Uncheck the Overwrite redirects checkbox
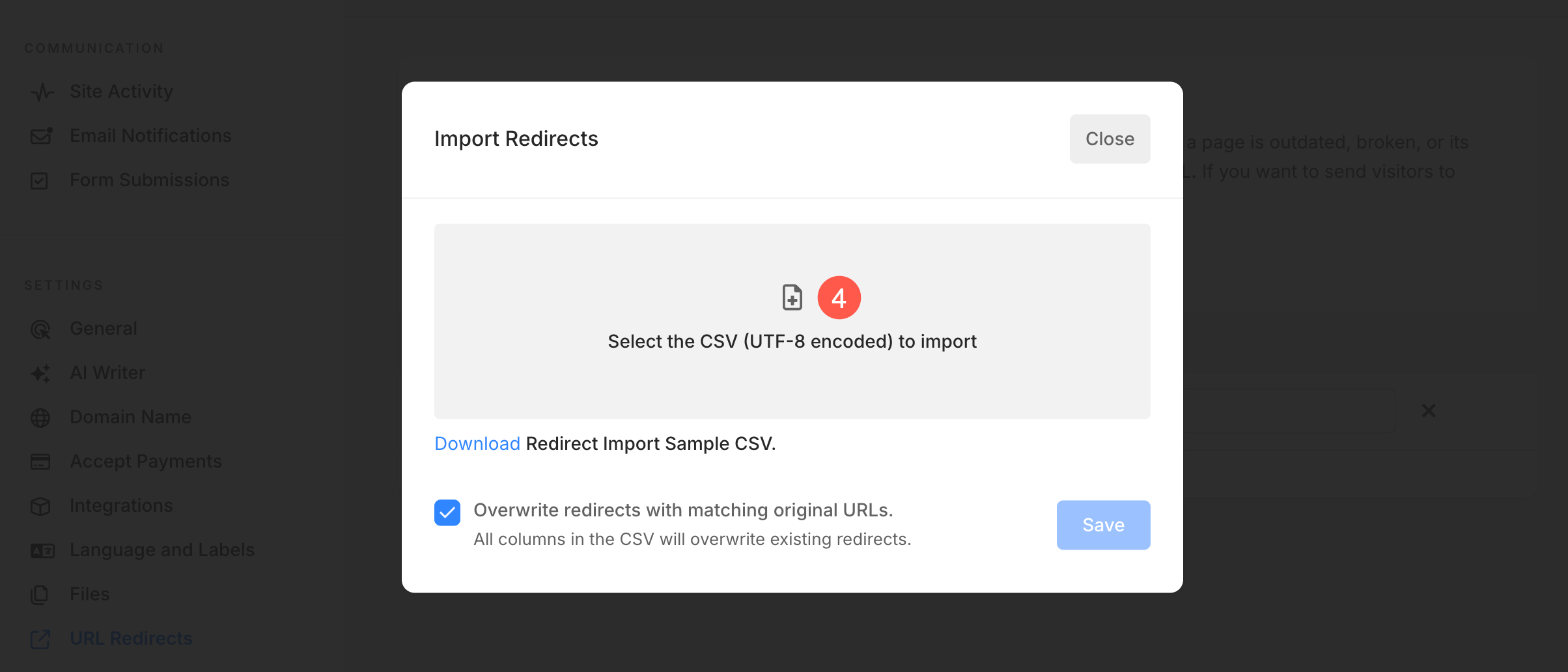 [x=447, y=512]
